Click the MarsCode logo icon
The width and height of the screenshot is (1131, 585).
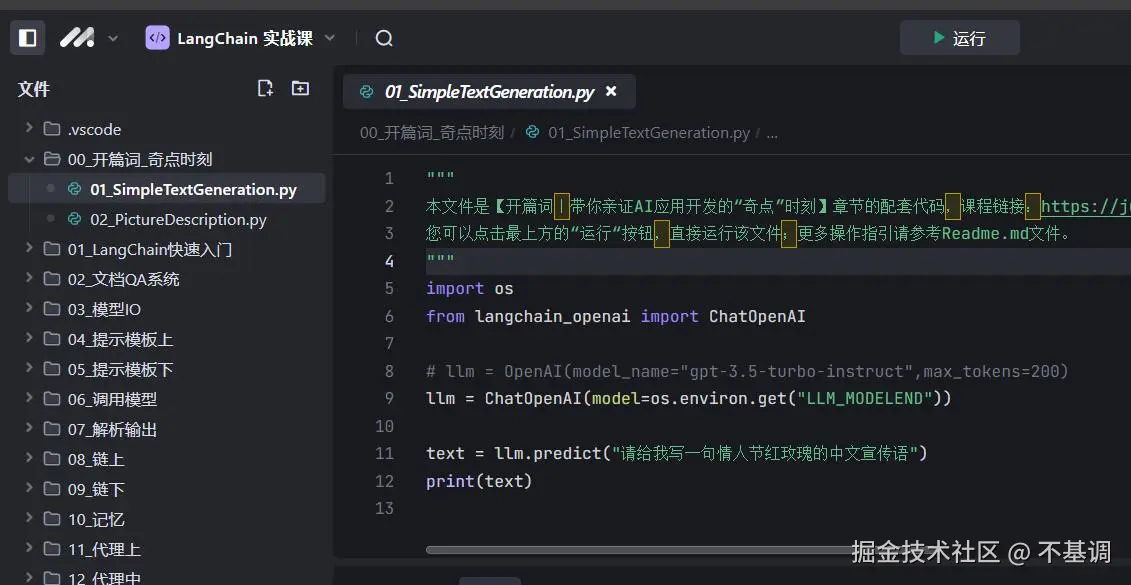[x=76, y=37]
